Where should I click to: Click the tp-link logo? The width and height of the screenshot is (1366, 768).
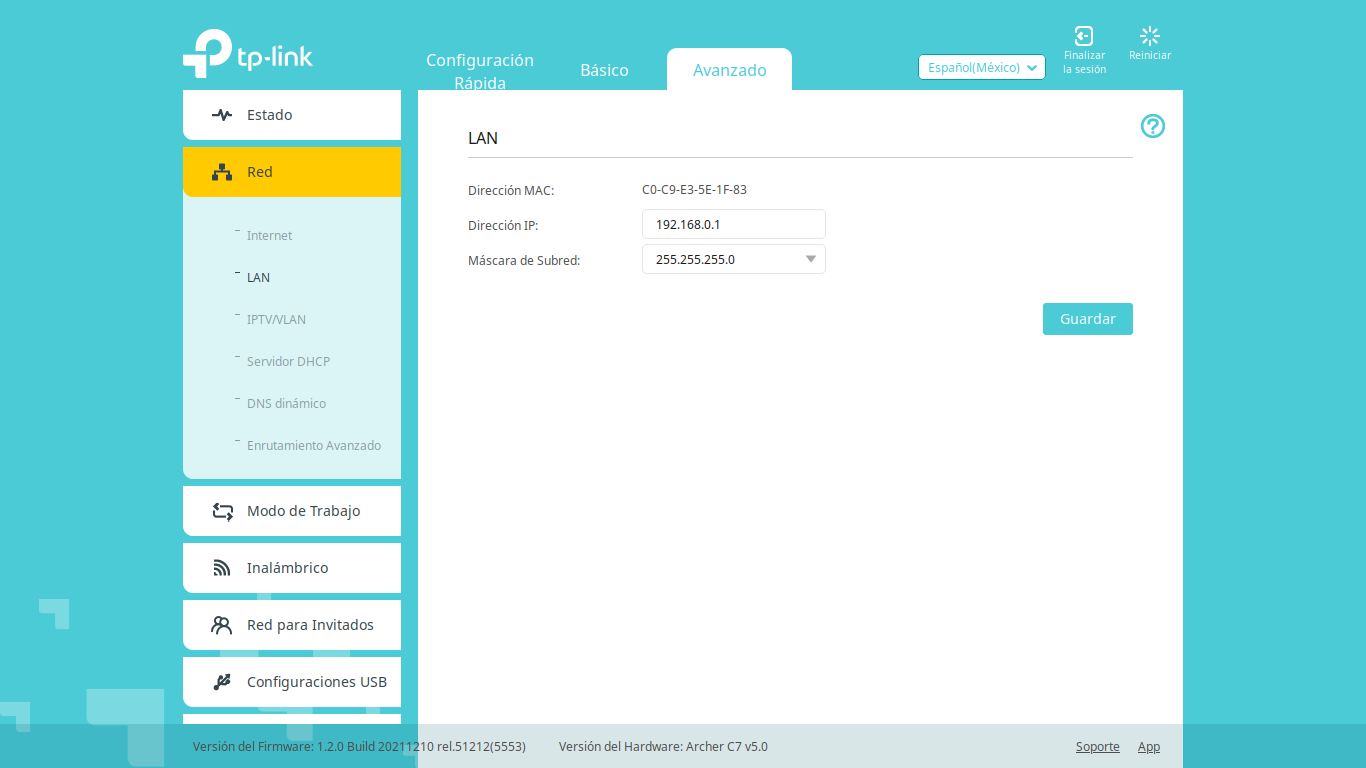(248, 54)
